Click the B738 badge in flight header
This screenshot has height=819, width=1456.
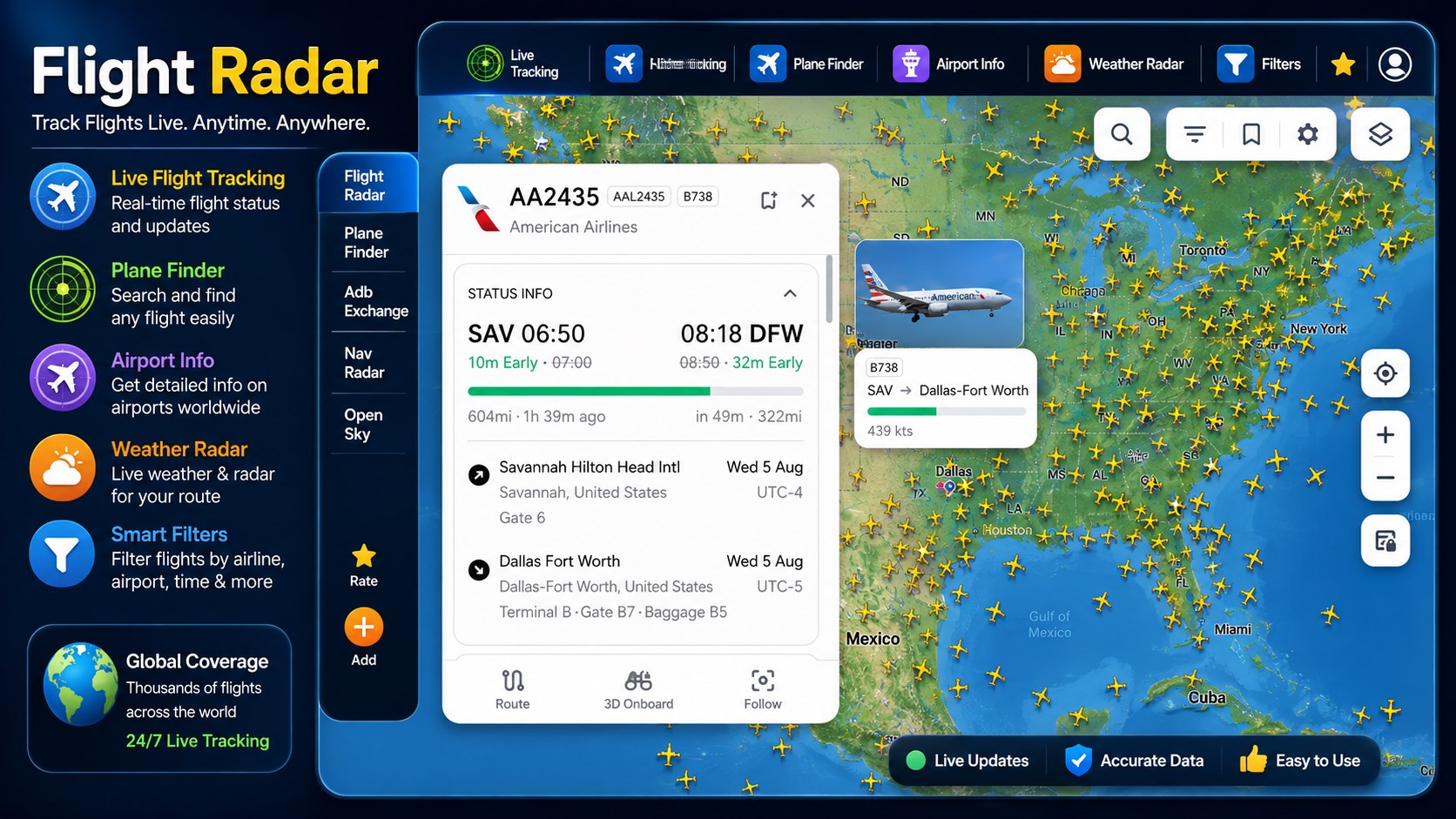point(698,197)
